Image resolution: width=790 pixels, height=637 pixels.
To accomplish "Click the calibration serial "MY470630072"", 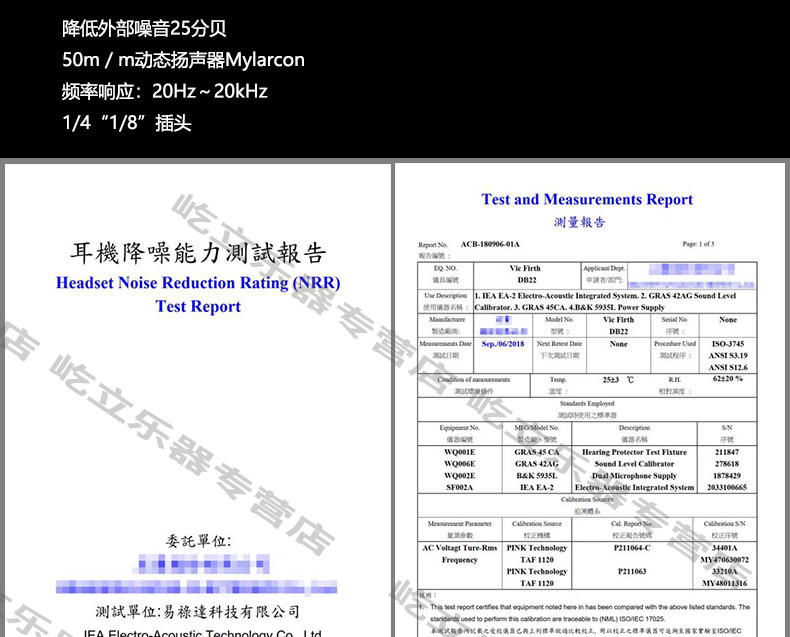I will tap(725, 560).
